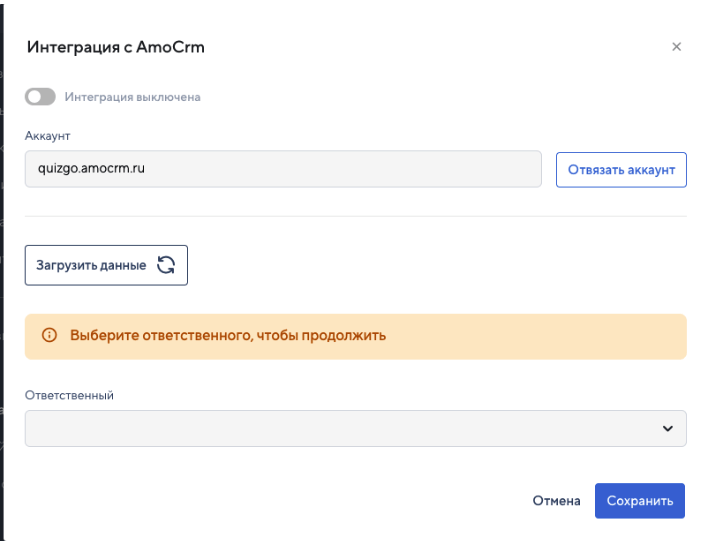Click the 'Интеграция с AmoCrm' dialog title
704x541 pixels.
coord(116,47)
